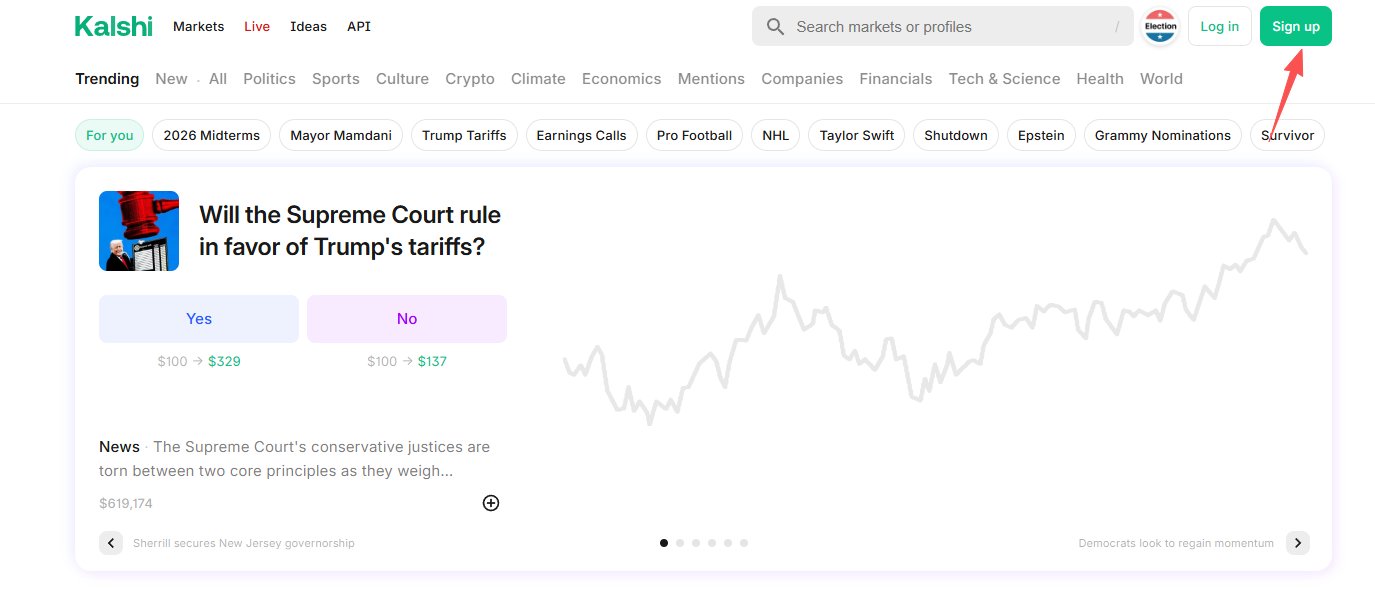The image size is (1375, 593).
Task: Filter by the Trump Tariffs chip
Action: 464,135
